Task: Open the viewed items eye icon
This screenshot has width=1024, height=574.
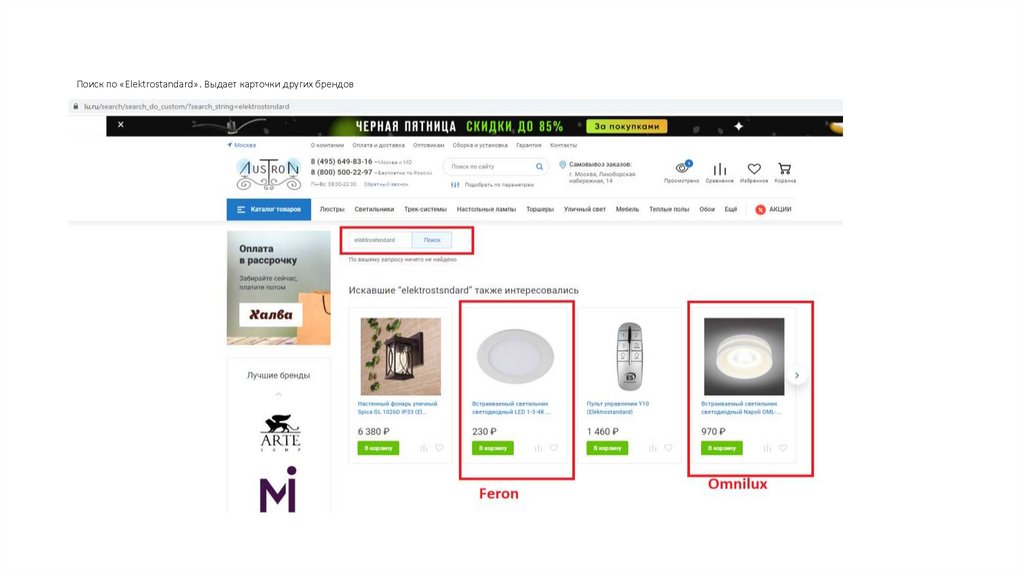Action: (x=682, y=168)
